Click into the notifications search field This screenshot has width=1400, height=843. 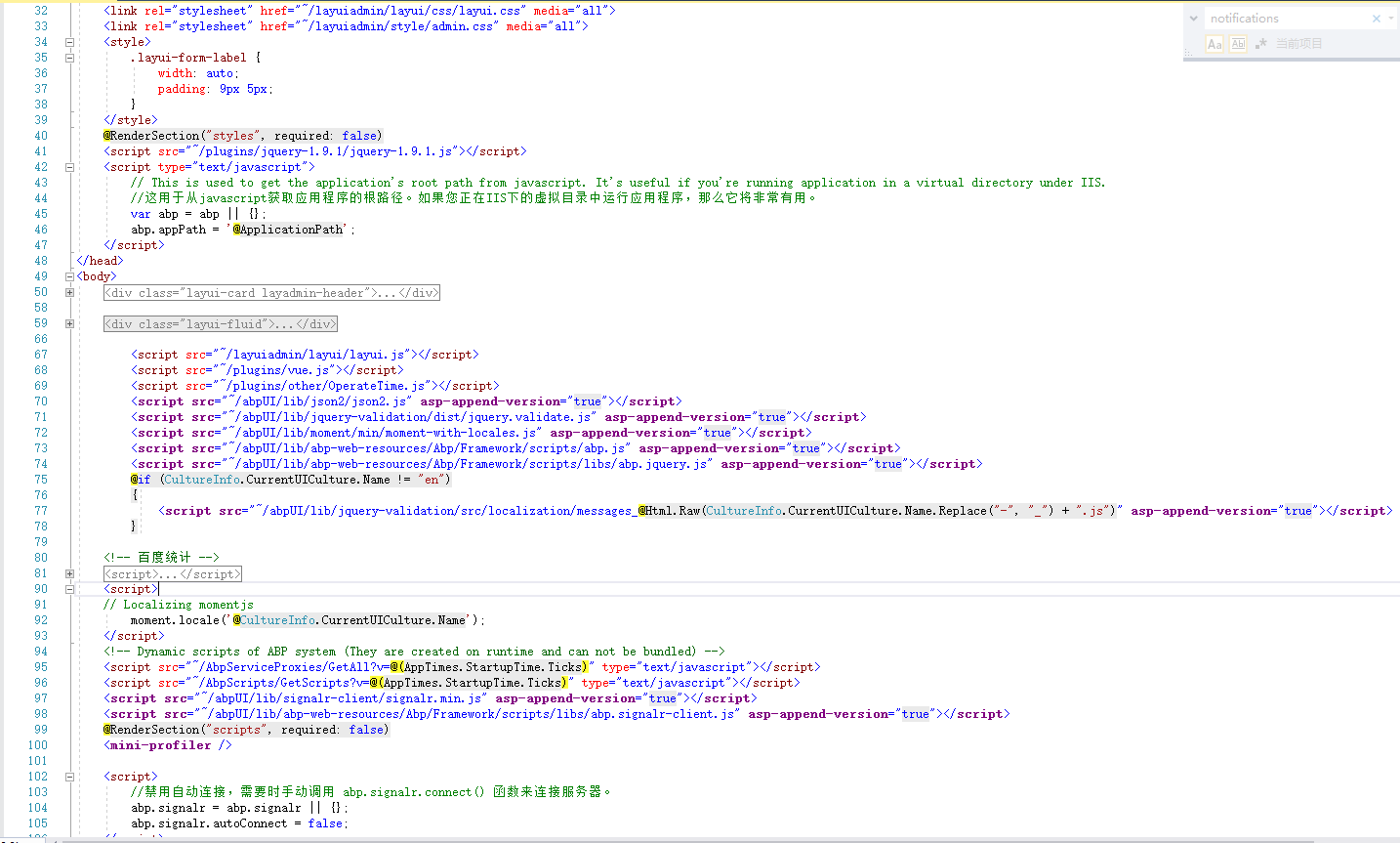tap(1286, 19)
